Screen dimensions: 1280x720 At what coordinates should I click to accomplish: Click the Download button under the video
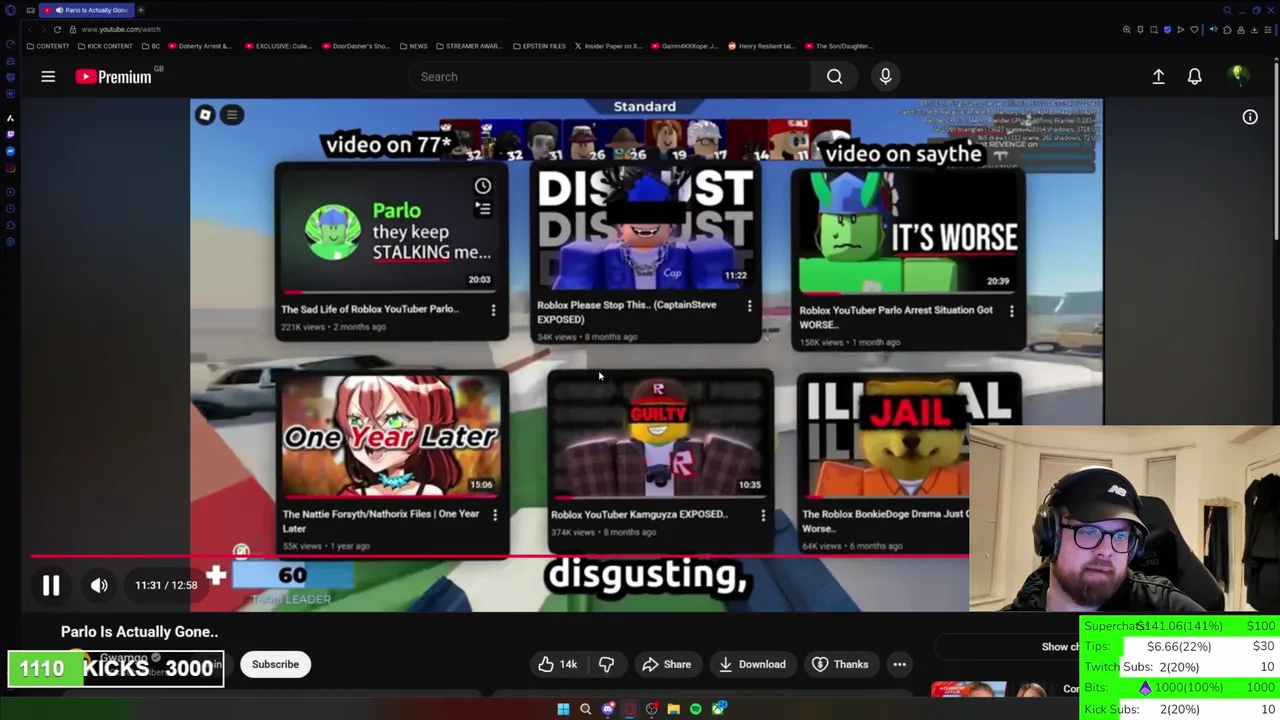click(751, 664)
